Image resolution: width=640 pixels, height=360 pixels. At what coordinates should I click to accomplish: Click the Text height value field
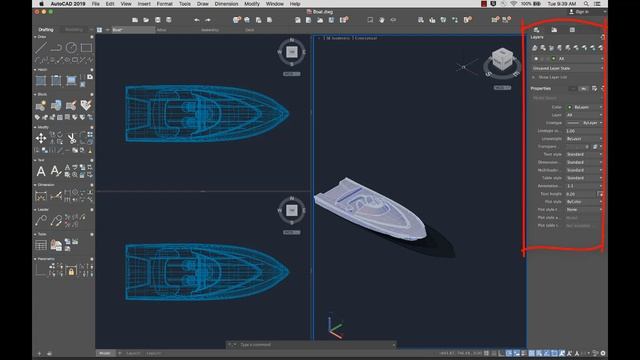[581, 194]
